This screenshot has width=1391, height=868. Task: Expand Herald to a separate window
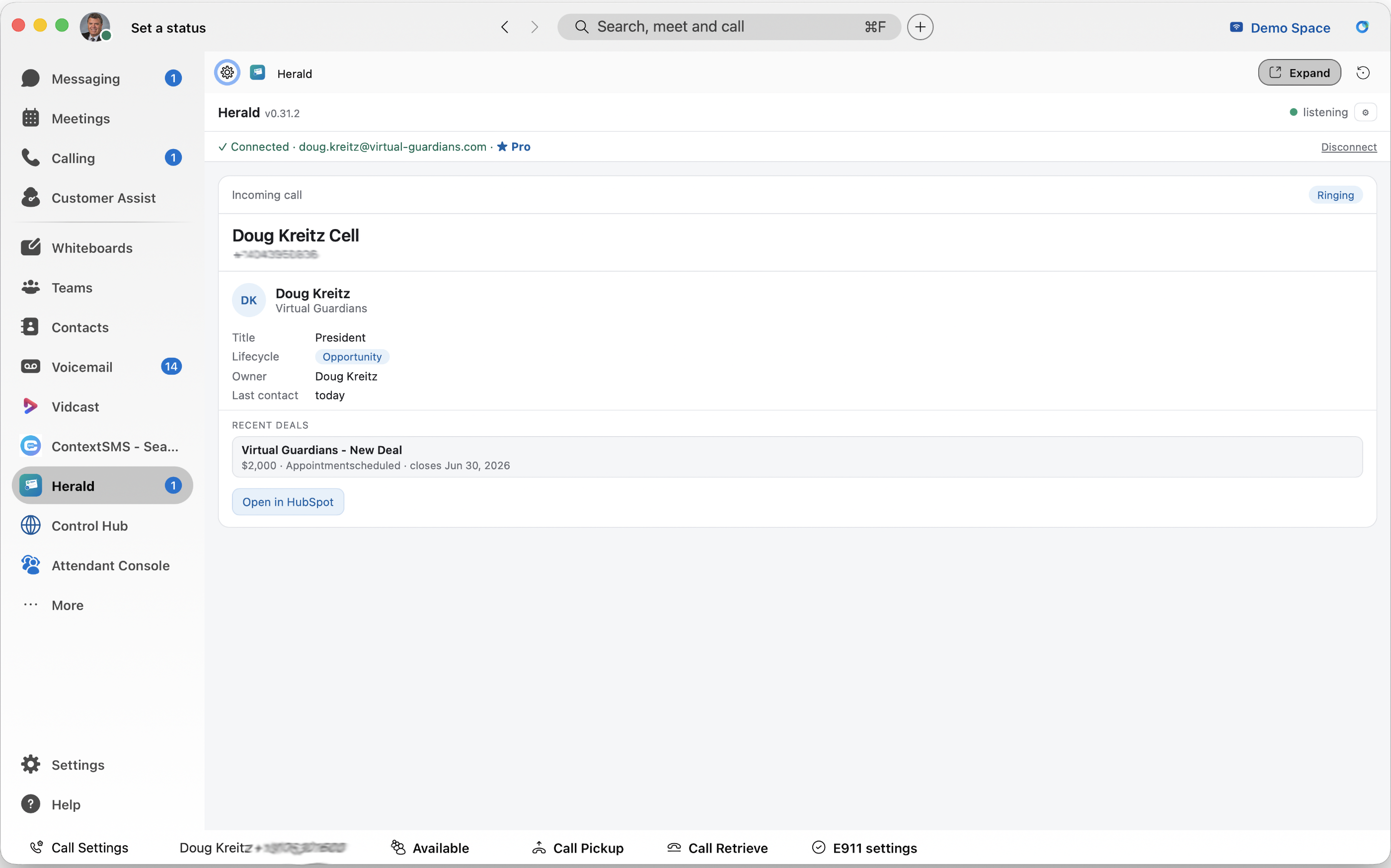click(x=1299, y=73)
